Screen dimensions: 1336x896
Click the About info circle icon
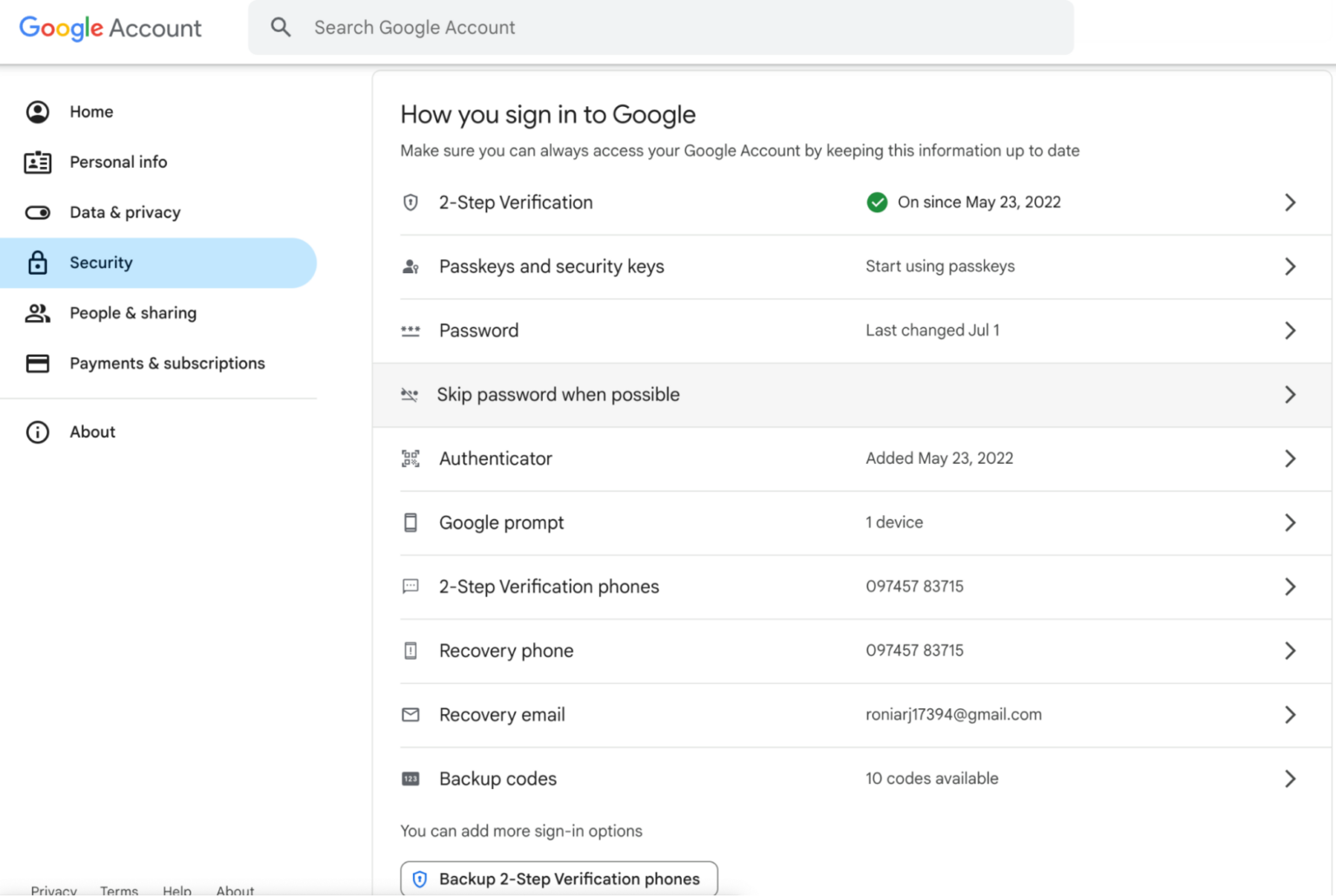pyautogui.click(x=37, y=431)
